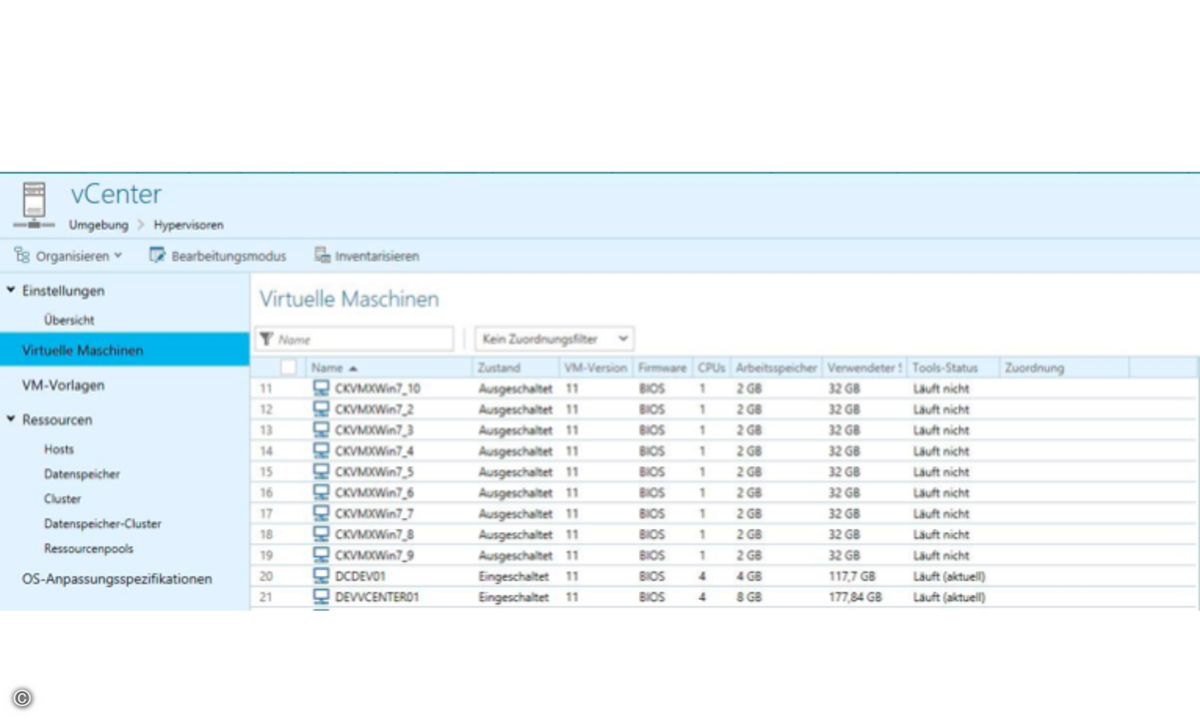1200x720 pixels.
Task: Click the VM icon of CKVMXWin7_7
Action: [321, 514]
